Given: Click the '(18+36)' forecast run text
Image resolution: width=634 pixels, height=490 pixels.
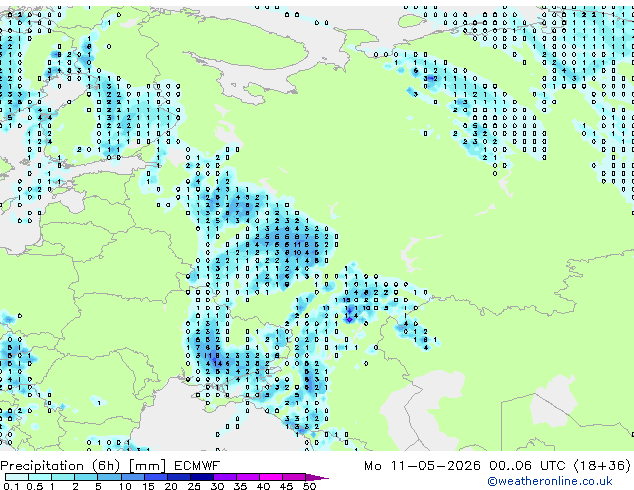Looking at the screenshot, I should point(602,466).
